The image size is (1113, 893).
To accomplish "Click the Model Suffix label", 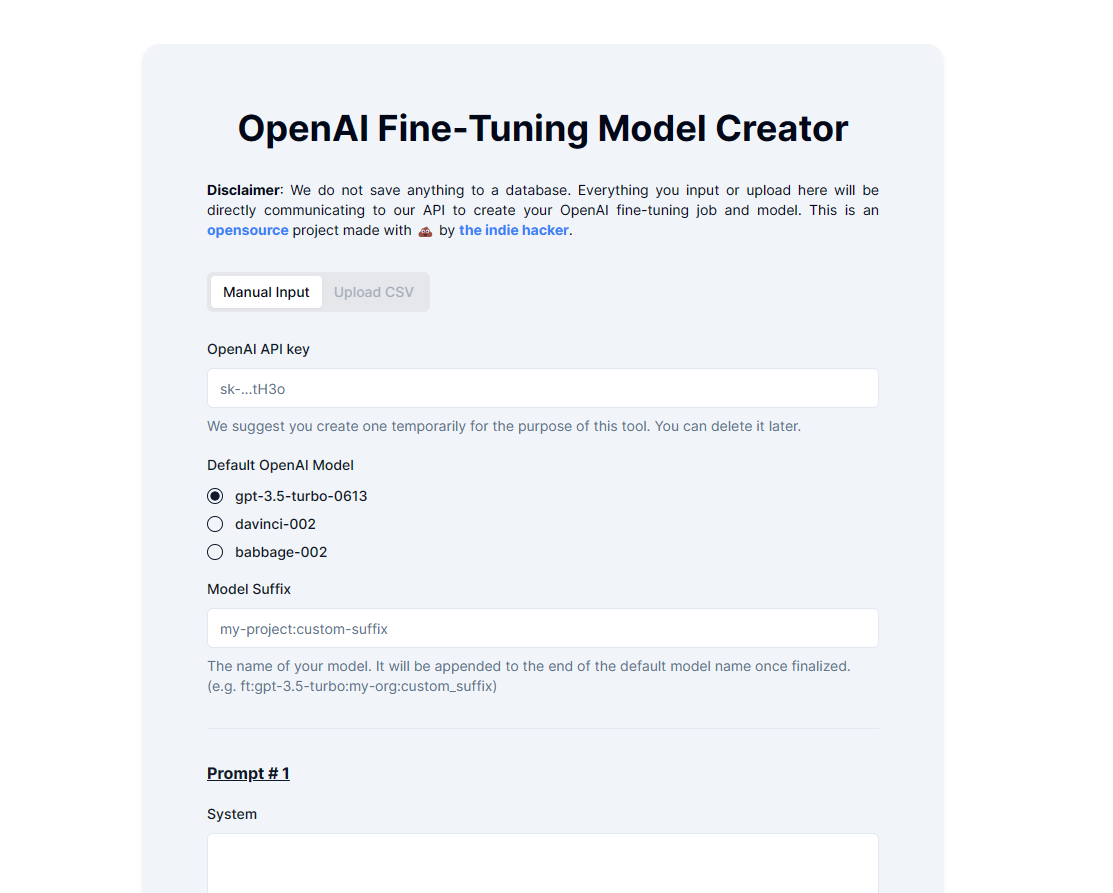I will click(249, 589).
